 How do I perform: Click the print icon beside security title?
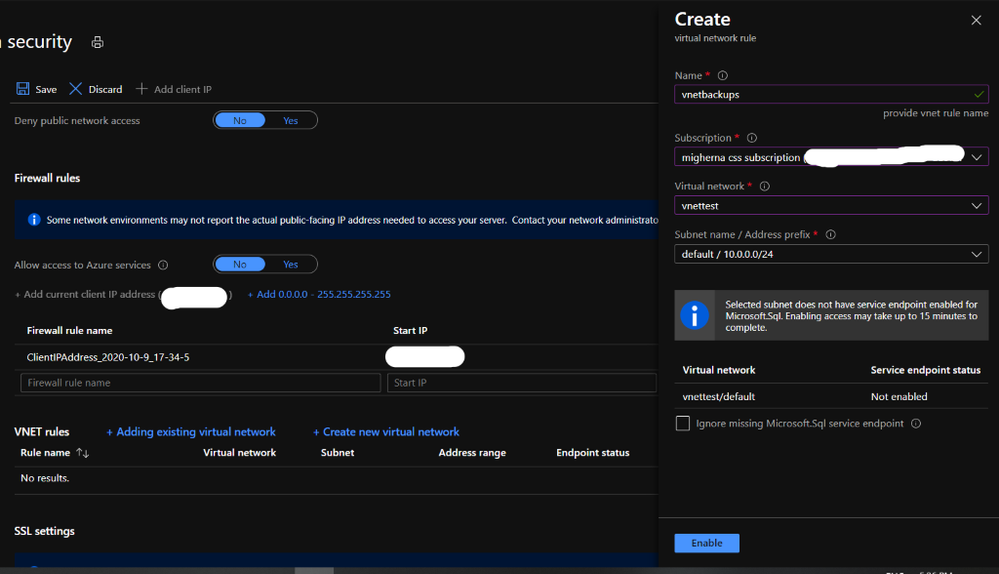97,43
